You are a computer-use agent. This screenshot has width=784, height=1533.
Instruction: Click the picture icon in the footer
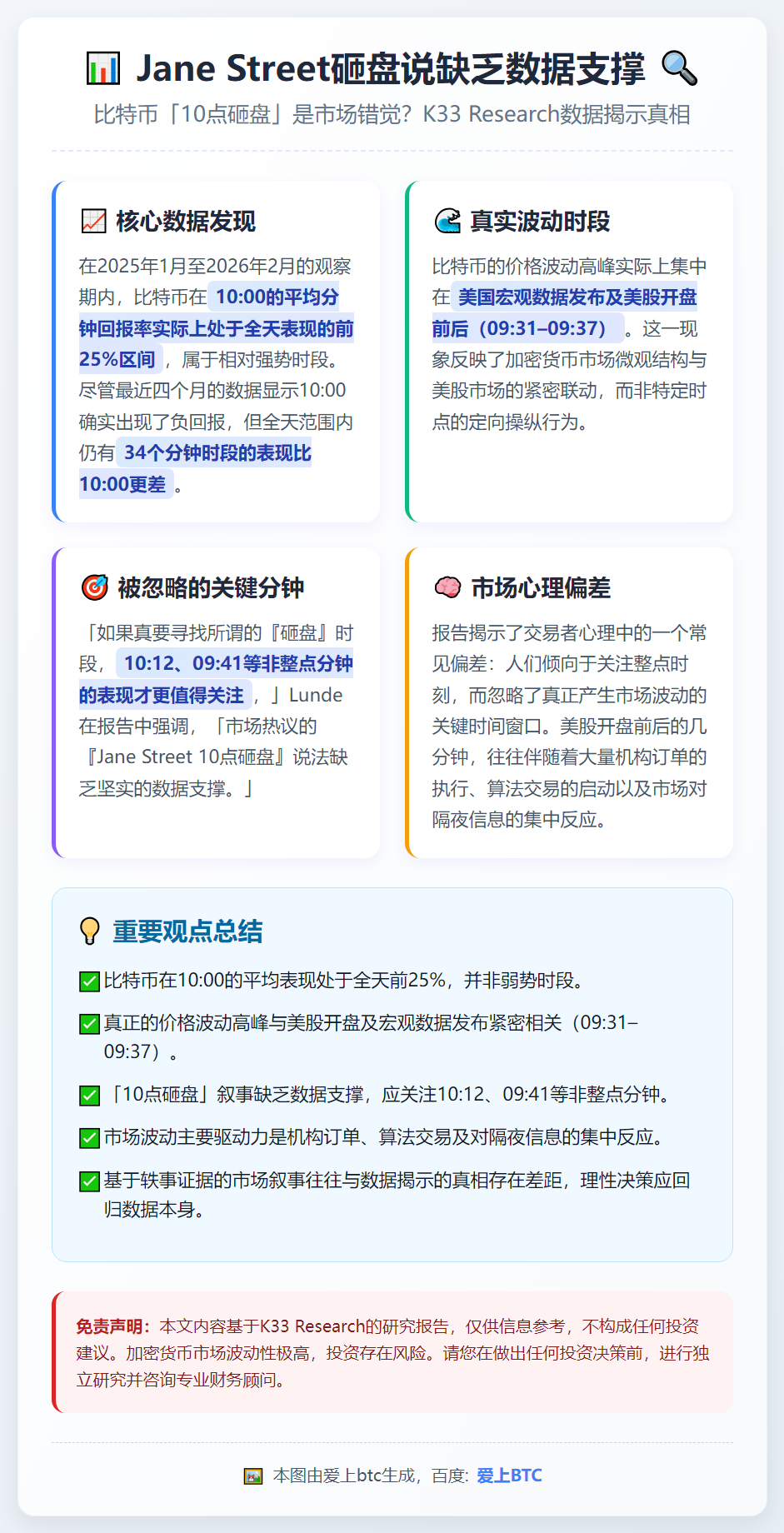[x=253, y=1476]
